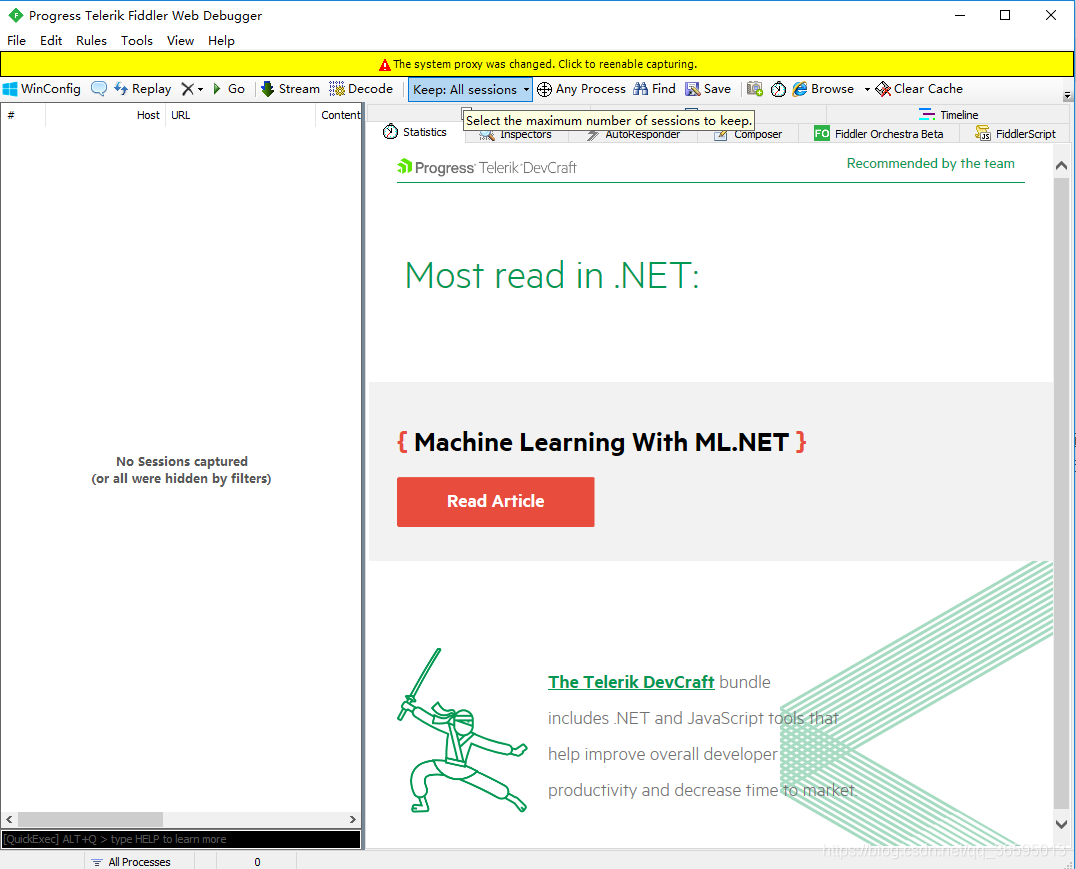
Task: Click Clear Cache in toolbar
Action: [x=919, y=89]
